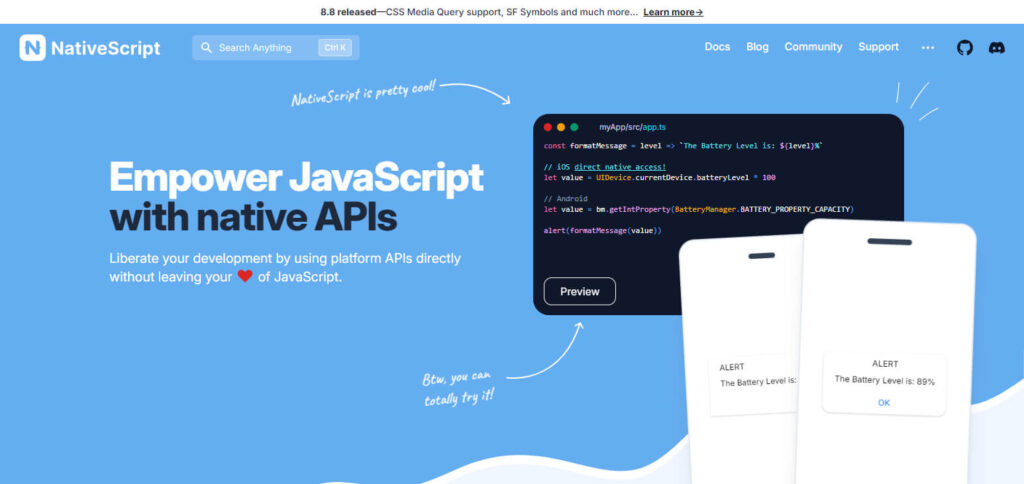Click the bm.getIntProperty code line

[x=699, y=209]
